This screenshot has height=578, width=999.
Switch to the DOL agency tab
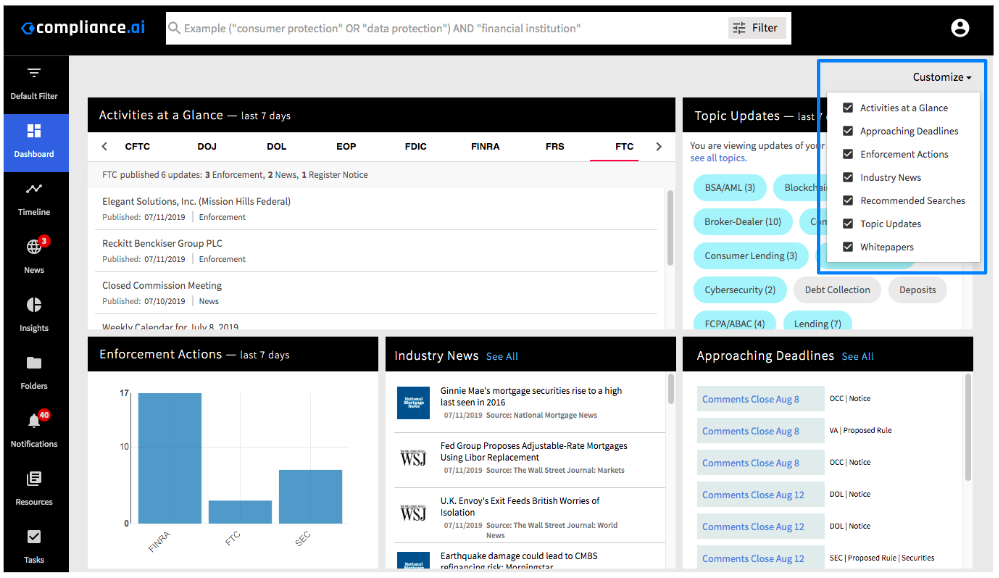coord(277,147)
